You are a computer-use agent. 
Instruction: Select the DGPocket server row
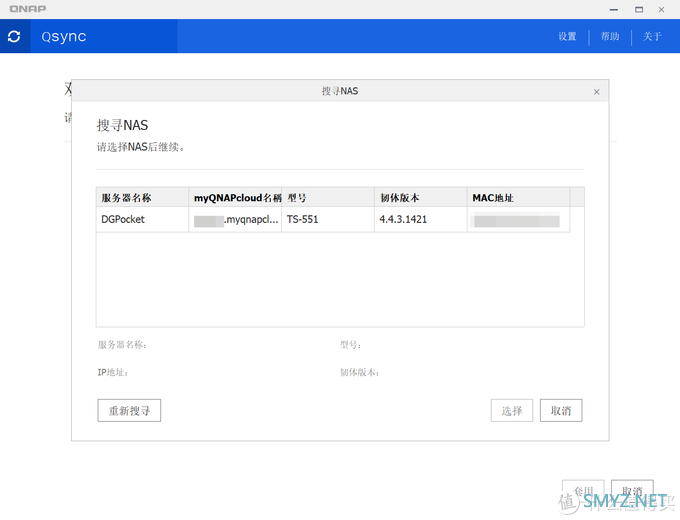333,219
